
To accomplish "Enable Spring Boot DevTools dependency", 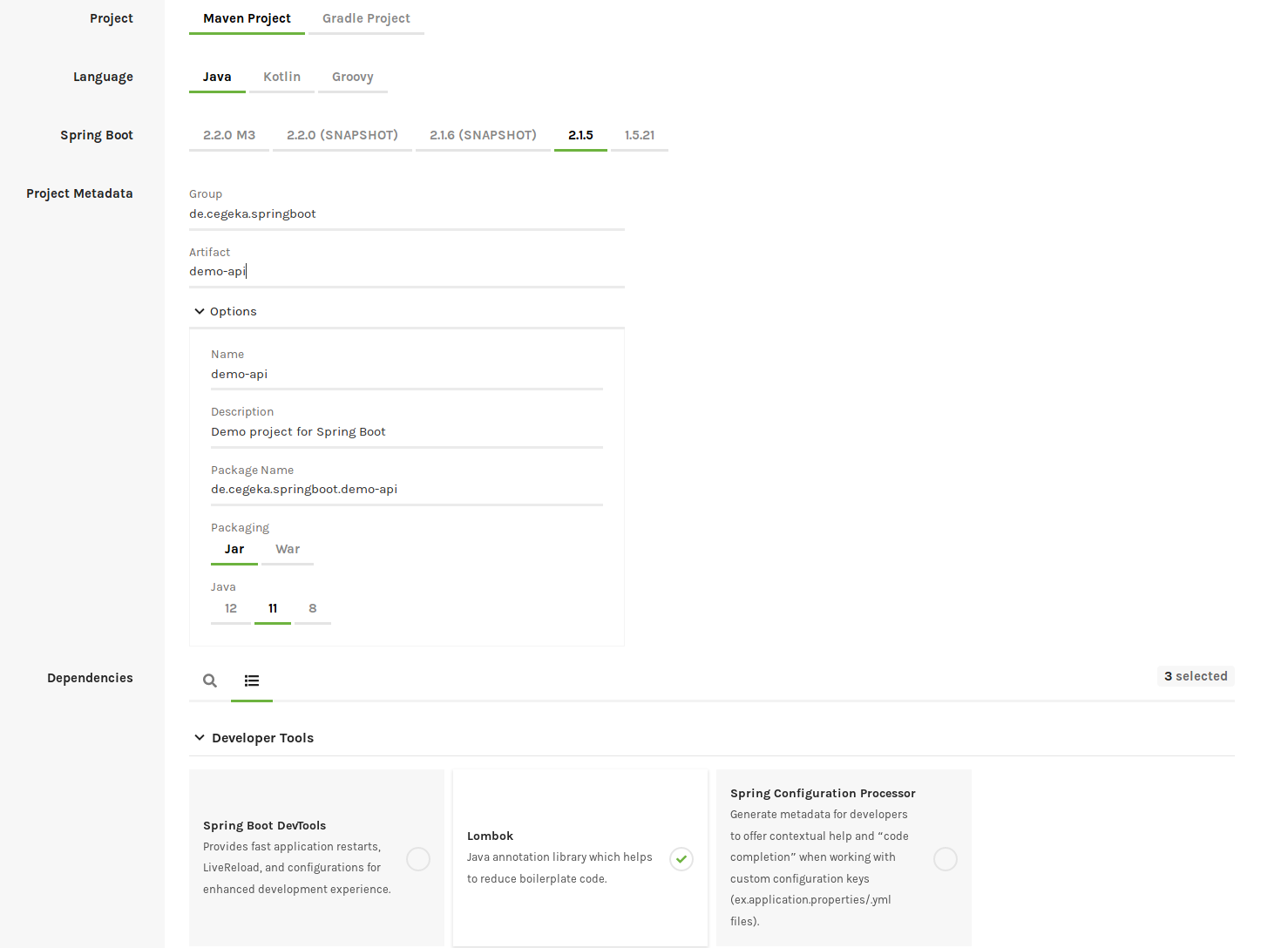I will 418,859.
